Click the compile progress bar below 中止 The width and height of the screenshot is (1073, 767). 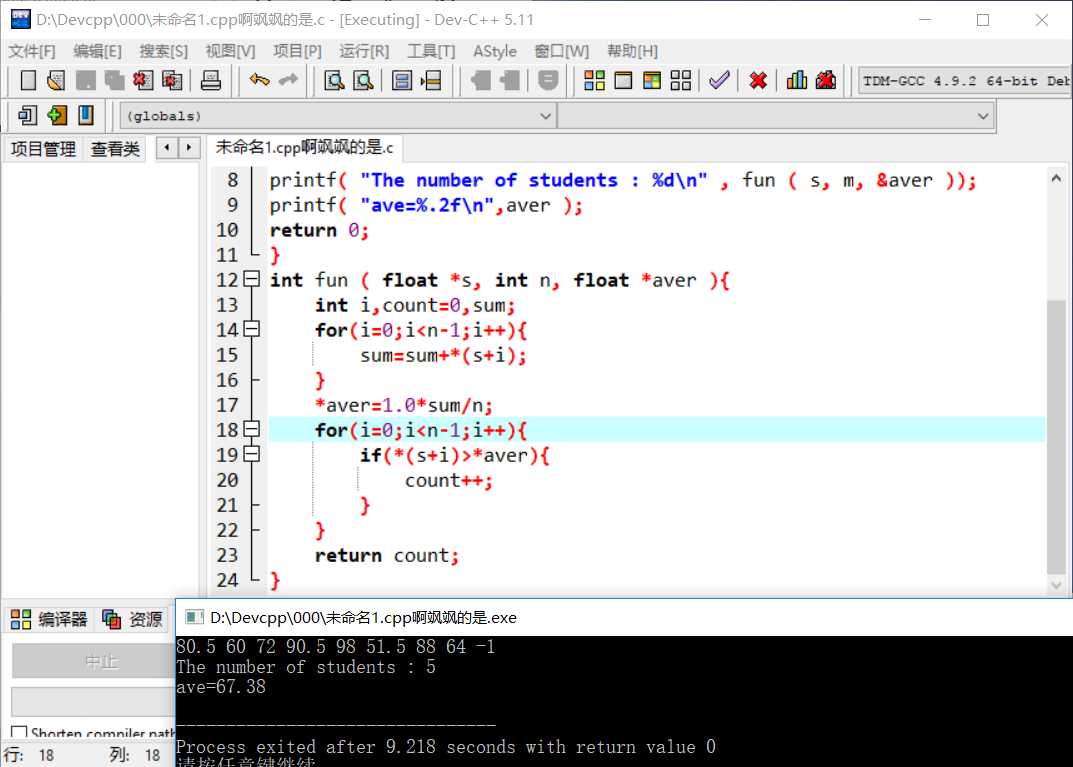tap(93, 702)
